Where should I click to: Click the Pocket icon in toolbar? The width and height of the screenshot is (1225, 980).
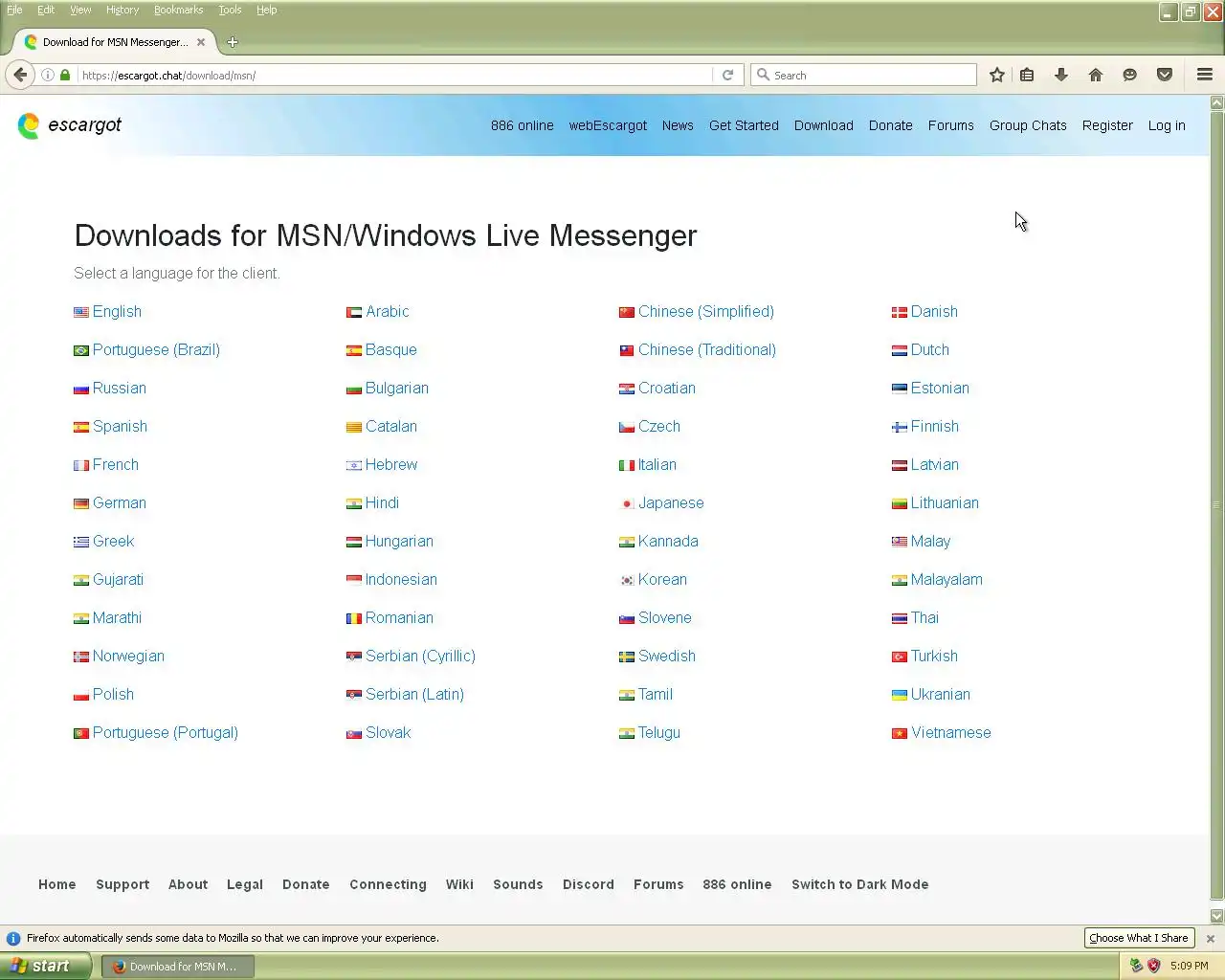(x=1165, y=75)
